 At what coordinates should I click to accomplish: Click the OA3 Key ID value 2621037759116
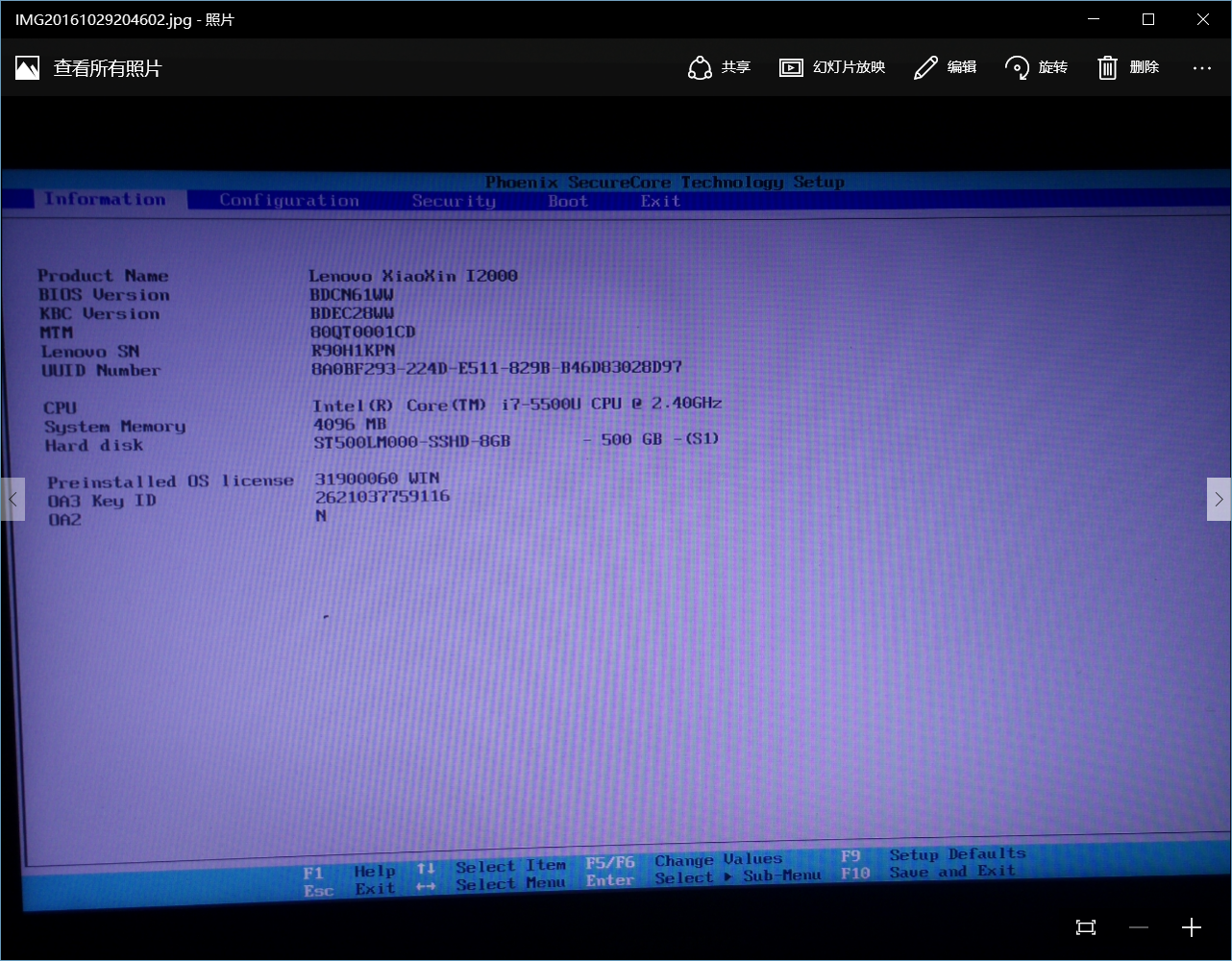coord(382,497)
